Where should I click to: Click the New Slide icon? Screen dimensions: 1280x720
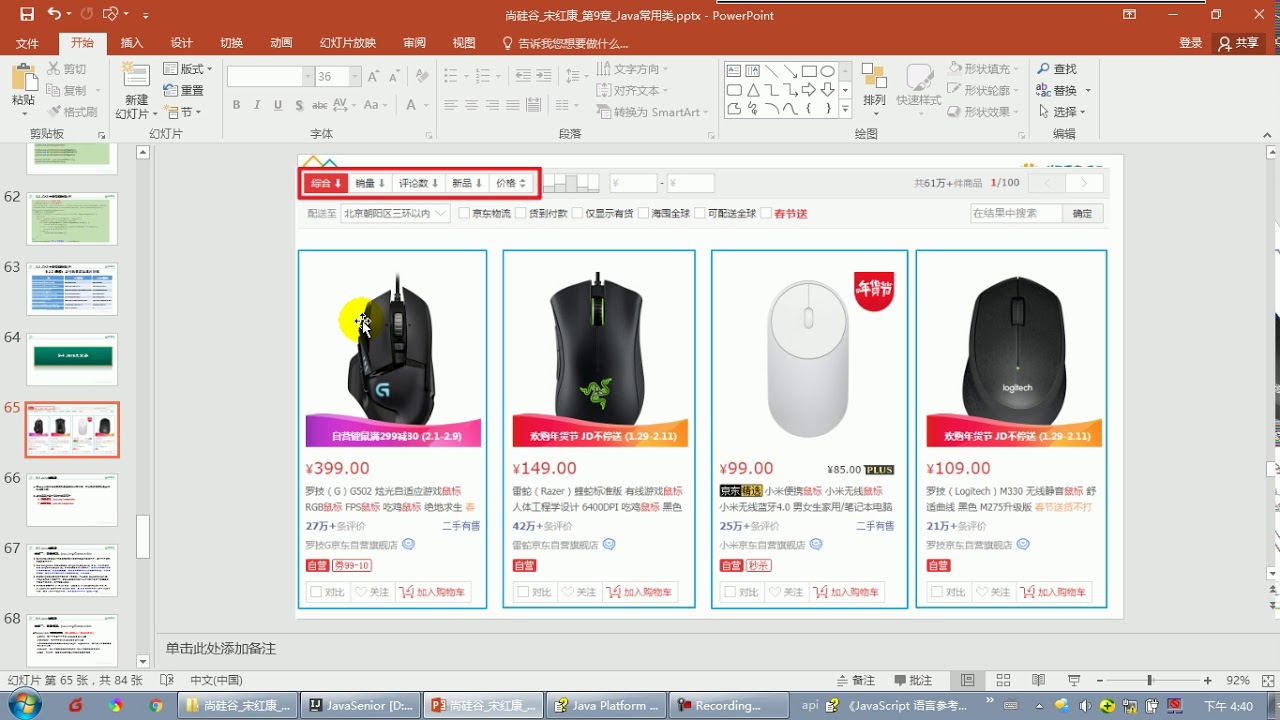136,77
